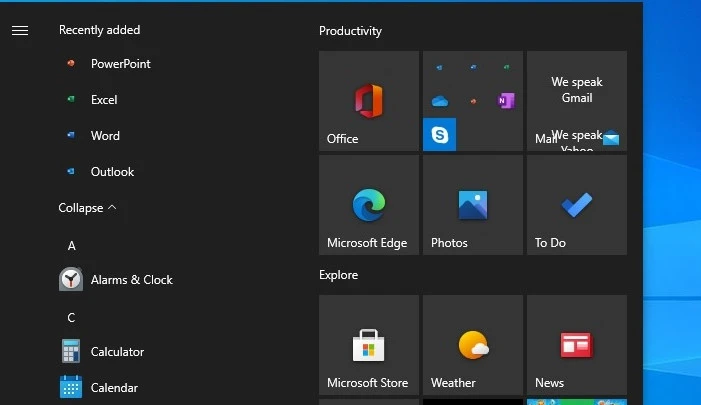This screenshot has height=405, width=701.
Task: Launch Microsoft Edge from its tile
Action: (x=369, y=205)
